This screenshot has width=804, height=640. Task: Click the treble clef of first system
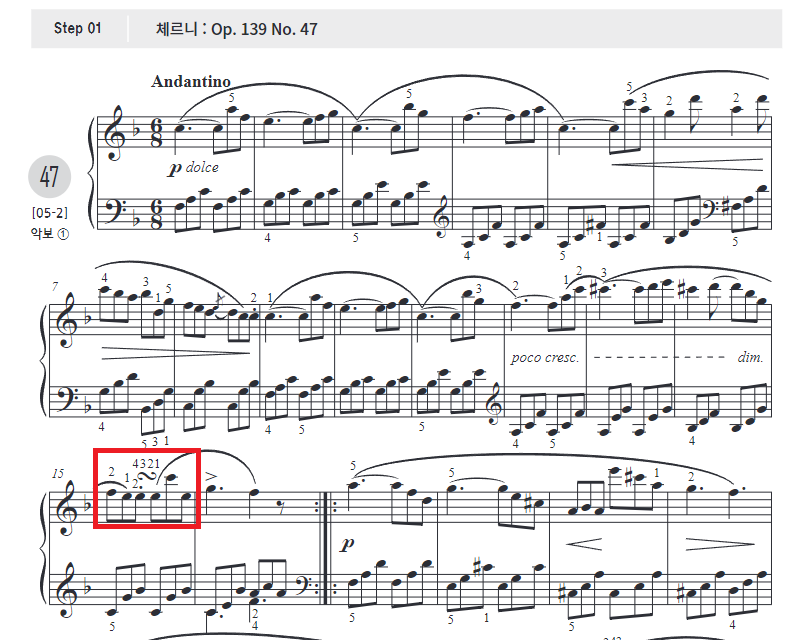click(114, 133)
